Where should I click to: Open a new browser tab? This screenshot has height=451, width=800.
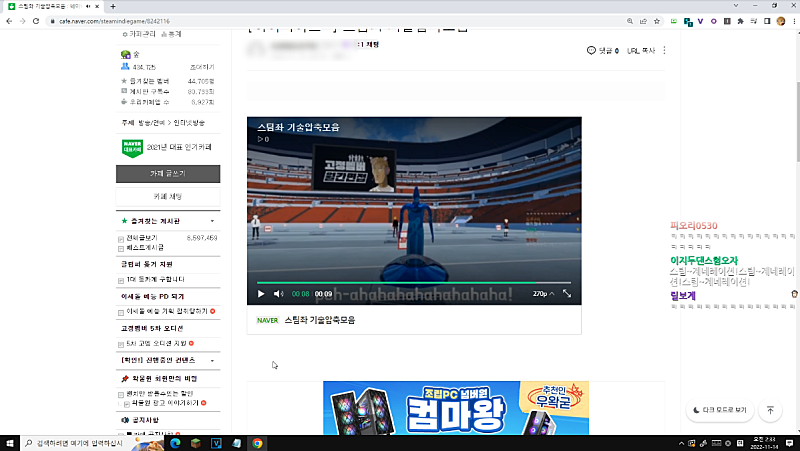(x=113, y=6)
